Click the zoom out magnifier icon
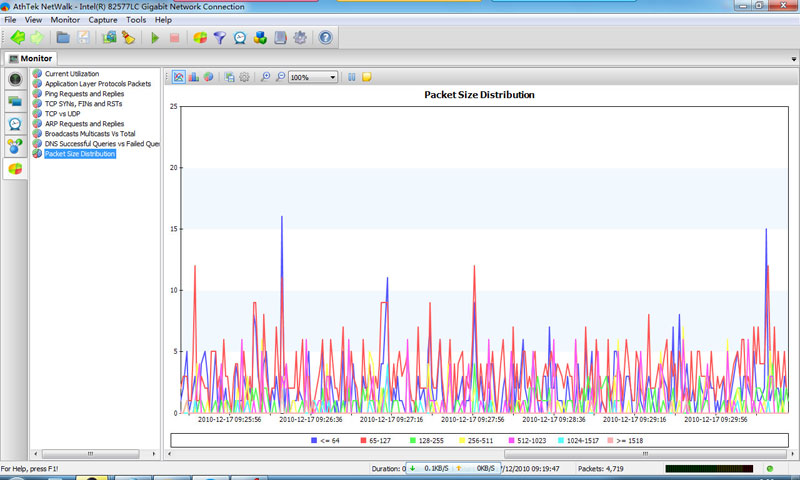 pos(280,76)
